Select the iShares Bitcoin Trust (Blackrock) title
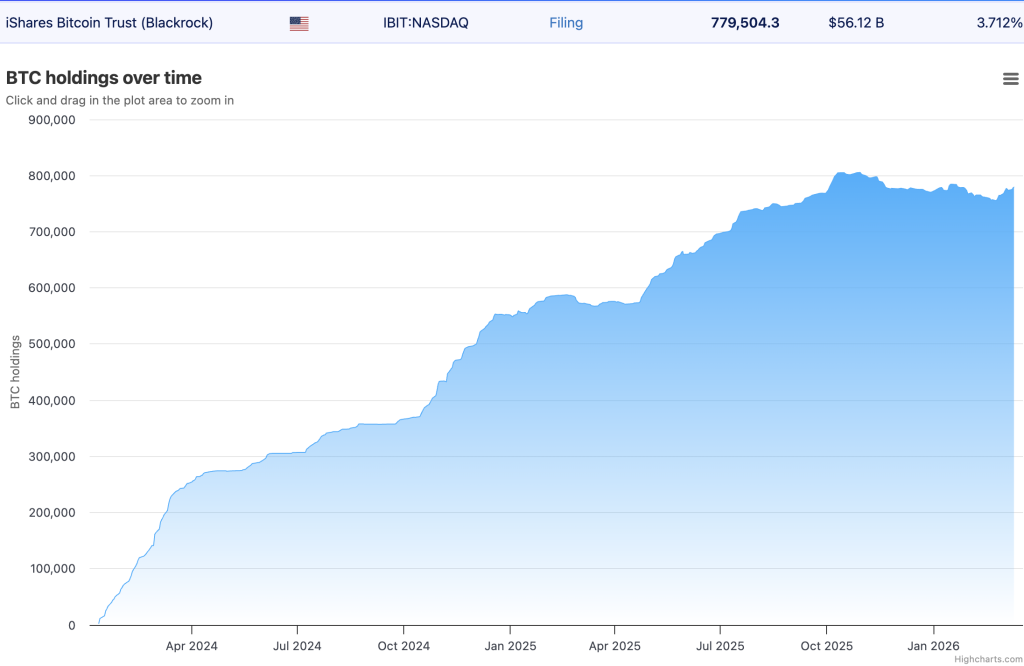1024x666 pixels. click(110, 21)
